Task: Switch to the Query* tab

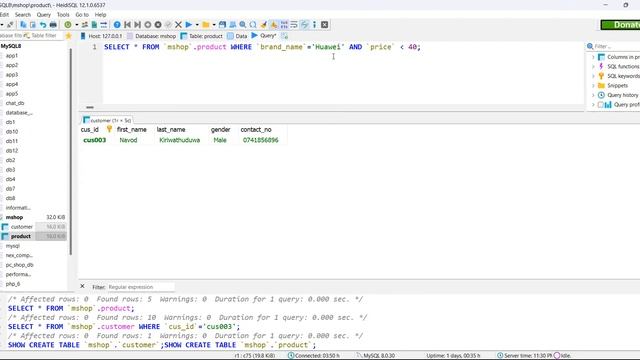Action: pos(264,36)
